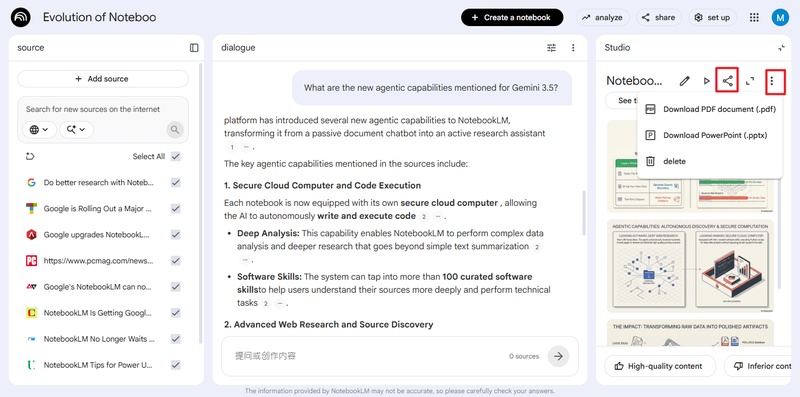Click the NotebookLM logo icon

[x=20, y=17]
